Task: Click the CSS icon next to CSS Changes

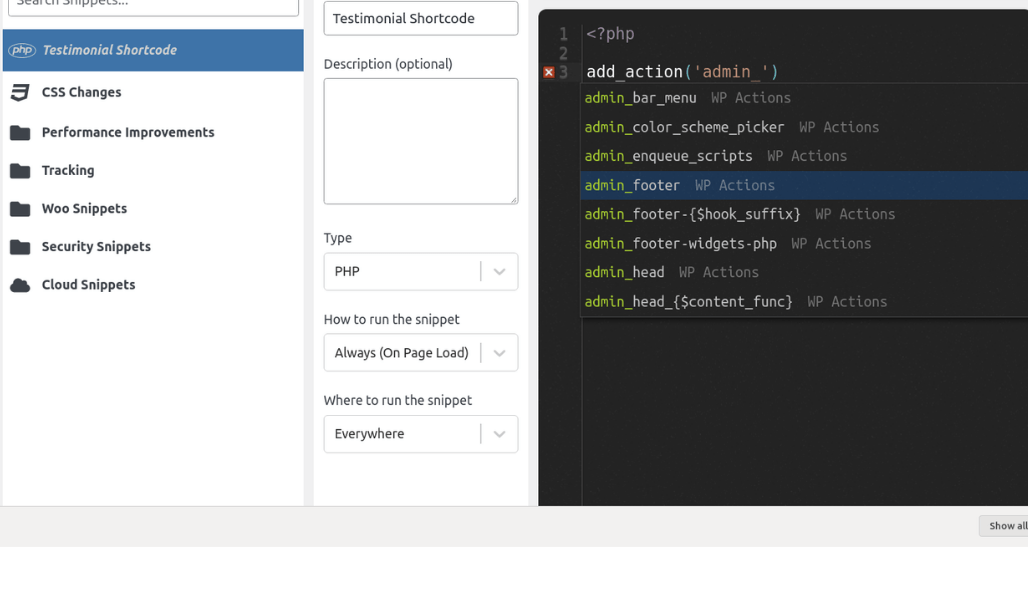Action: 20,92
